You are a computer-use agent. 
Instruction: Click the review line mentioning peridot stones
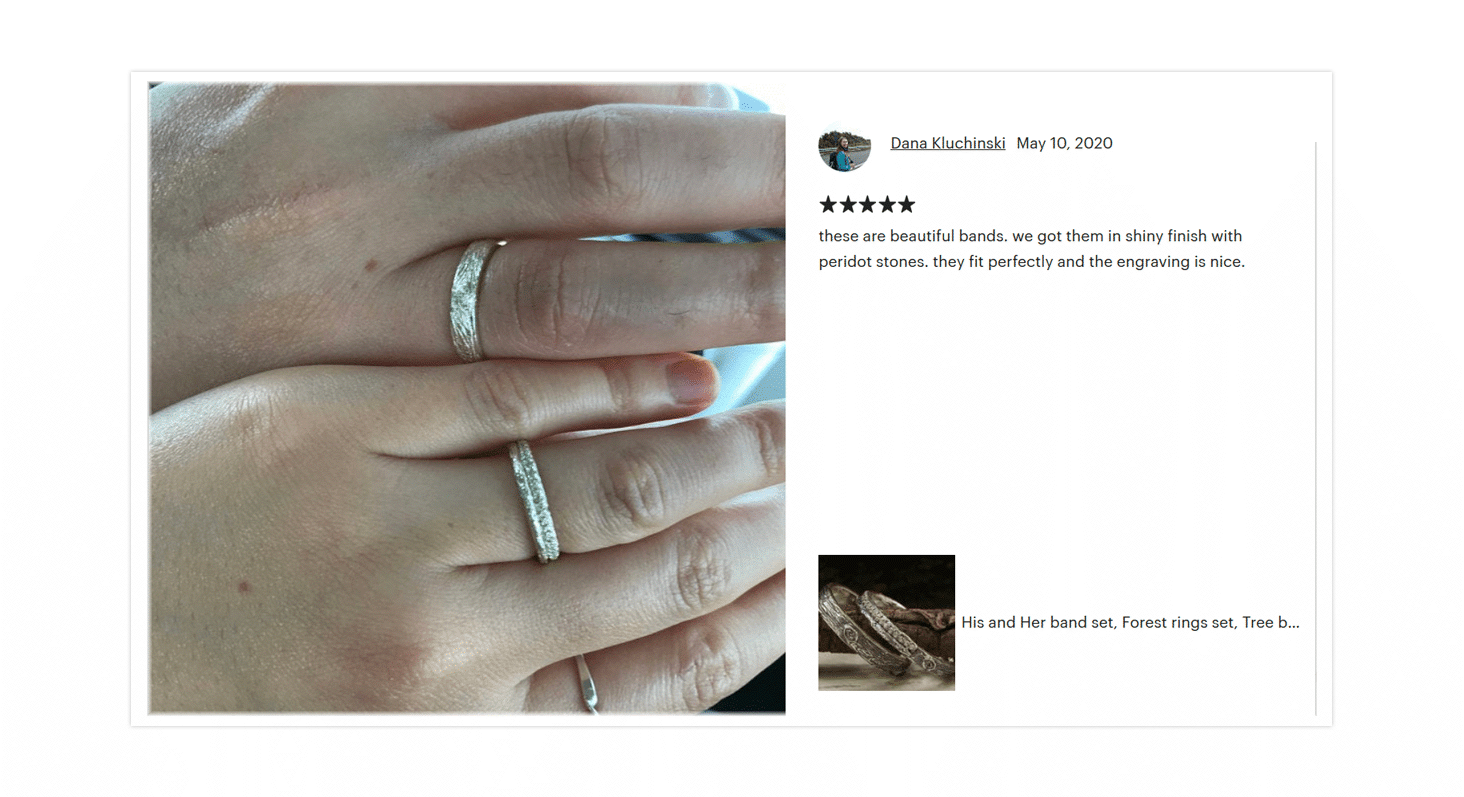pyautogui.click(x=1031, y=262)
